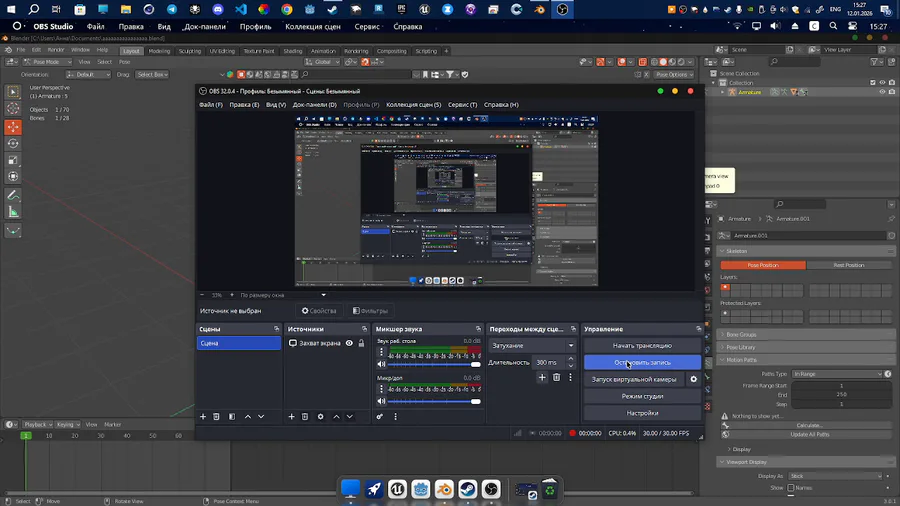Open Файл (F) menu in OBS window
The image size is (900, 506).
click(211, 104)
